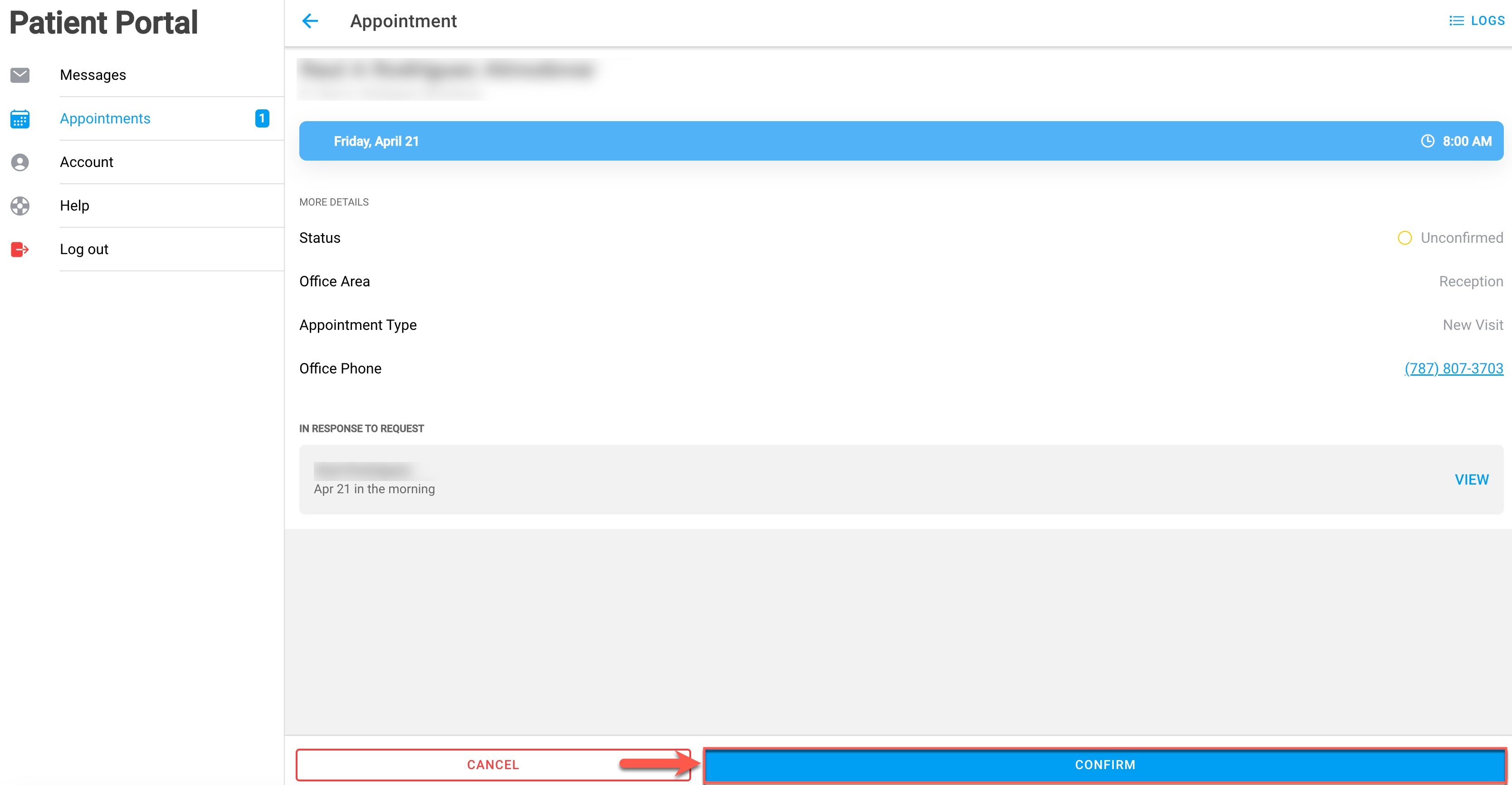Screen dimensions: 1512x785
Task: Click the Appointments notification badge
Action: click(x=263, y=118)
